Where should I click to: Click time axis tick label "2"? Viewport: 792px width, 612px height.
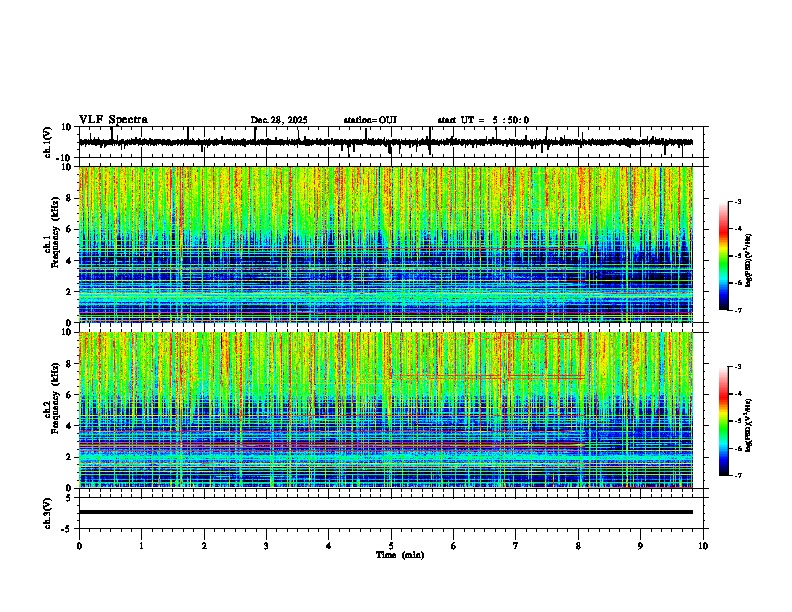tap(204, 546)
